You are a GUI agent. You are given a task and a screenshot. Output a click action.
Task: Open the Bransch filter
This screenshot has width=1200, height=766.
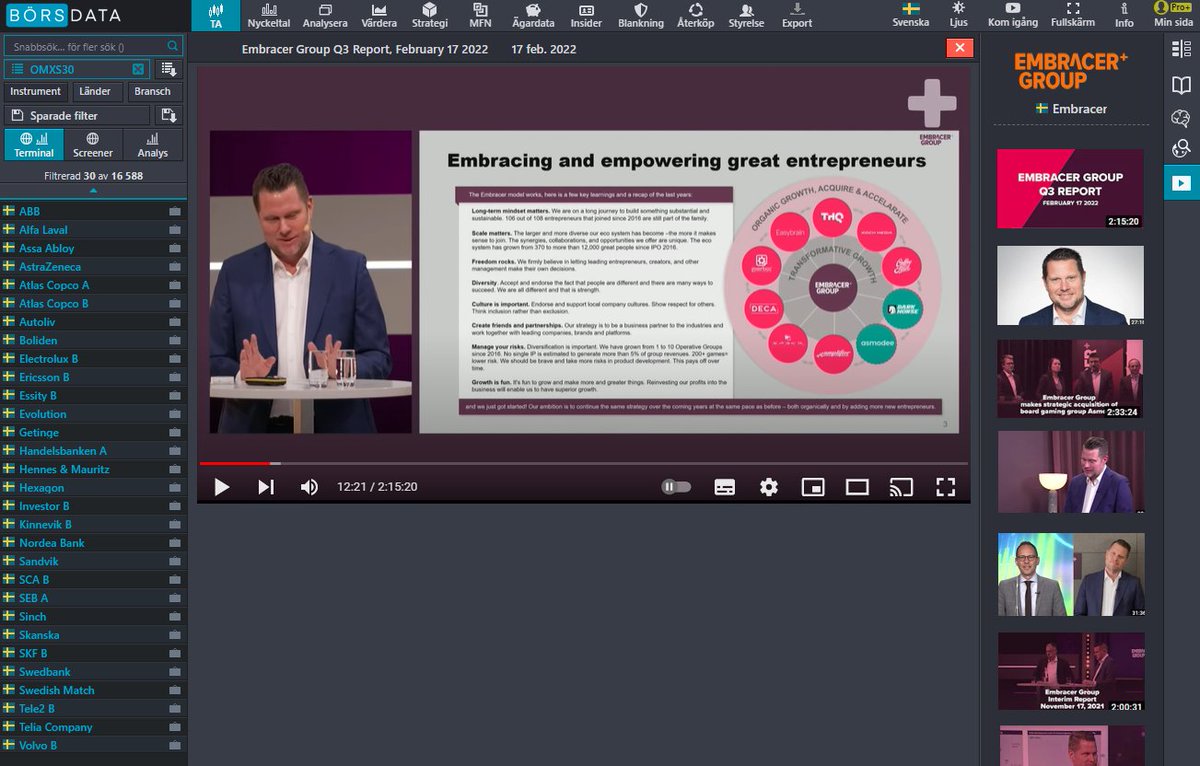pos(152,91)
